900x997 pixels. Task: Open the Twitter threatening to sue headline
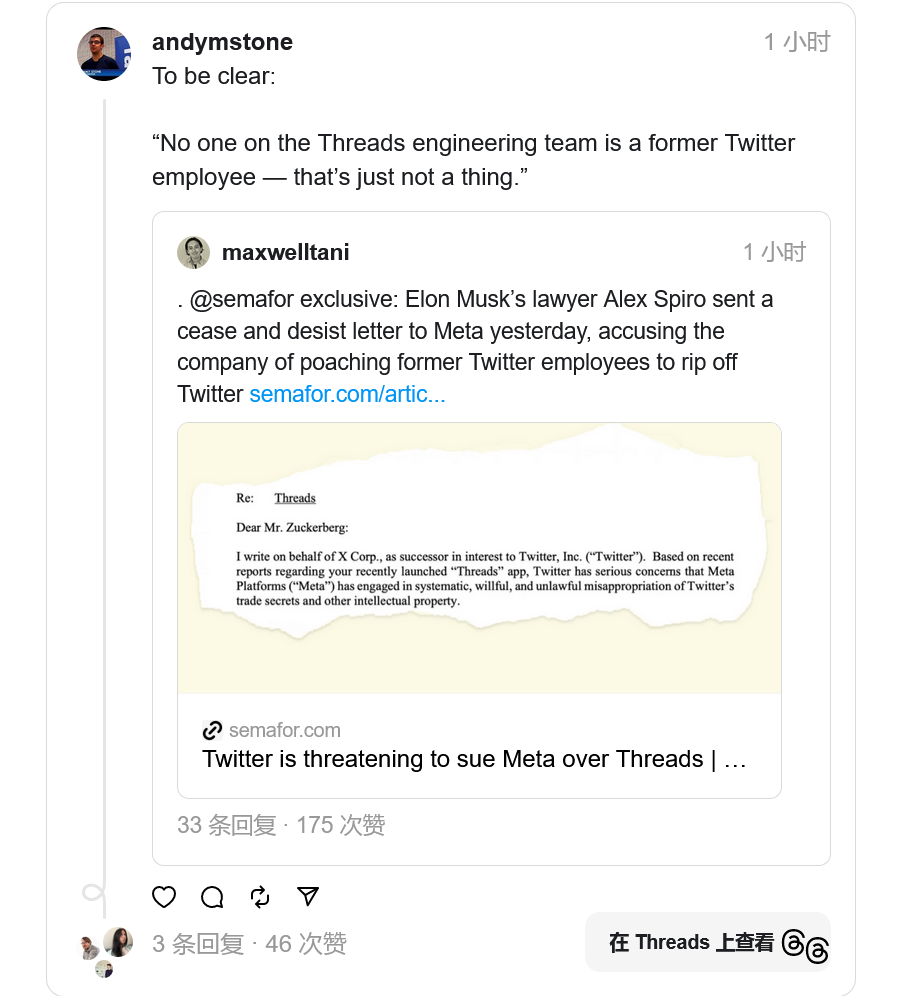474,759
